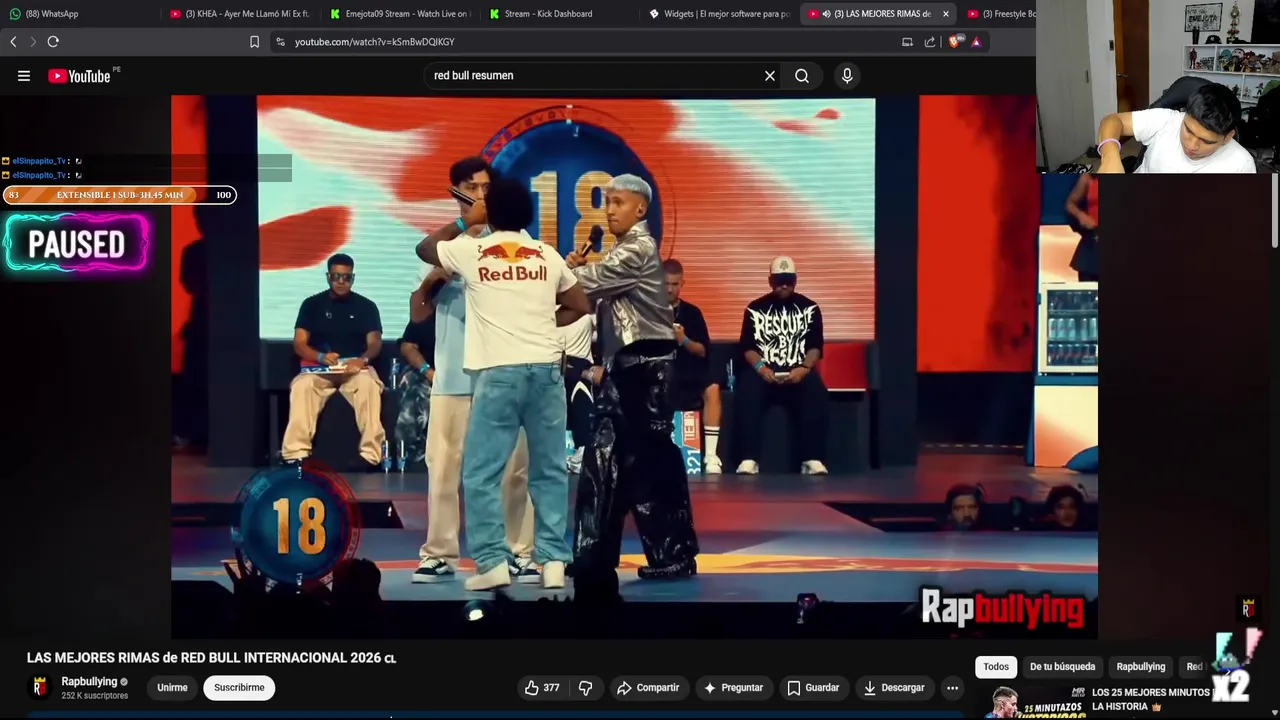Switch to the KHEA Ayer Me Llamó tab
Screen dimensions: 1280x720
pos(238,14)
